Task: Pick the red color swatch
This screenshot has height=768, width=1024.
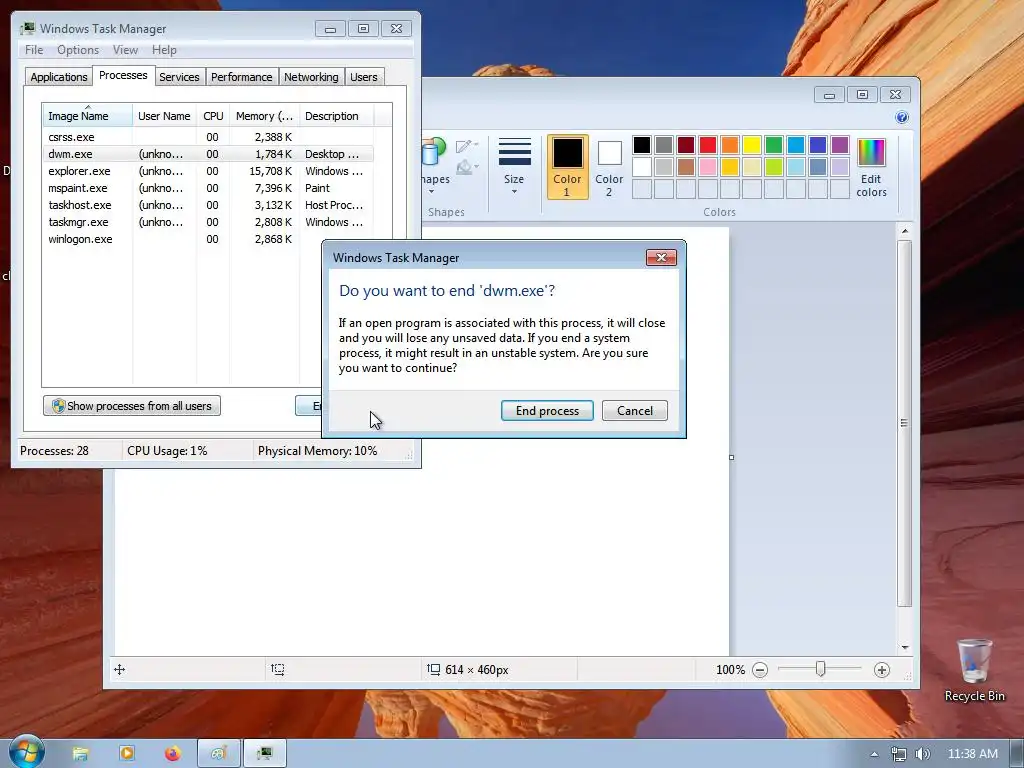Action: coord(708,145)
